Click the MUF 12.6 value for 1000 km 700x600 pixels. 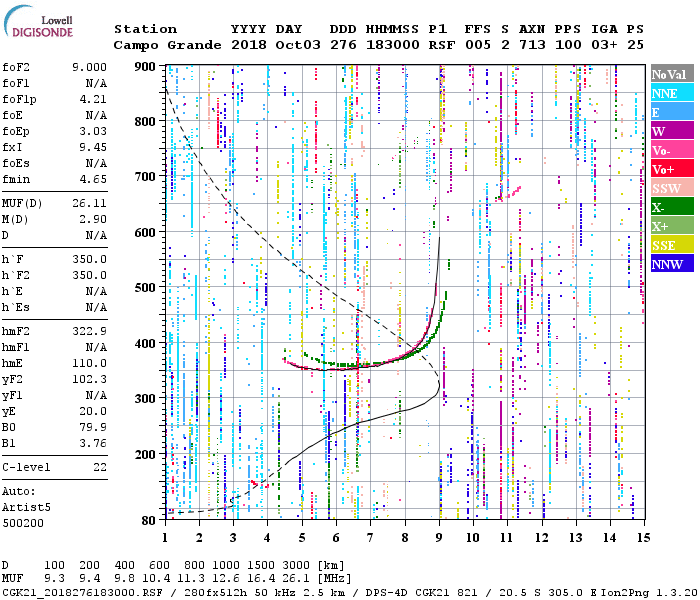[x=226, y=579]
